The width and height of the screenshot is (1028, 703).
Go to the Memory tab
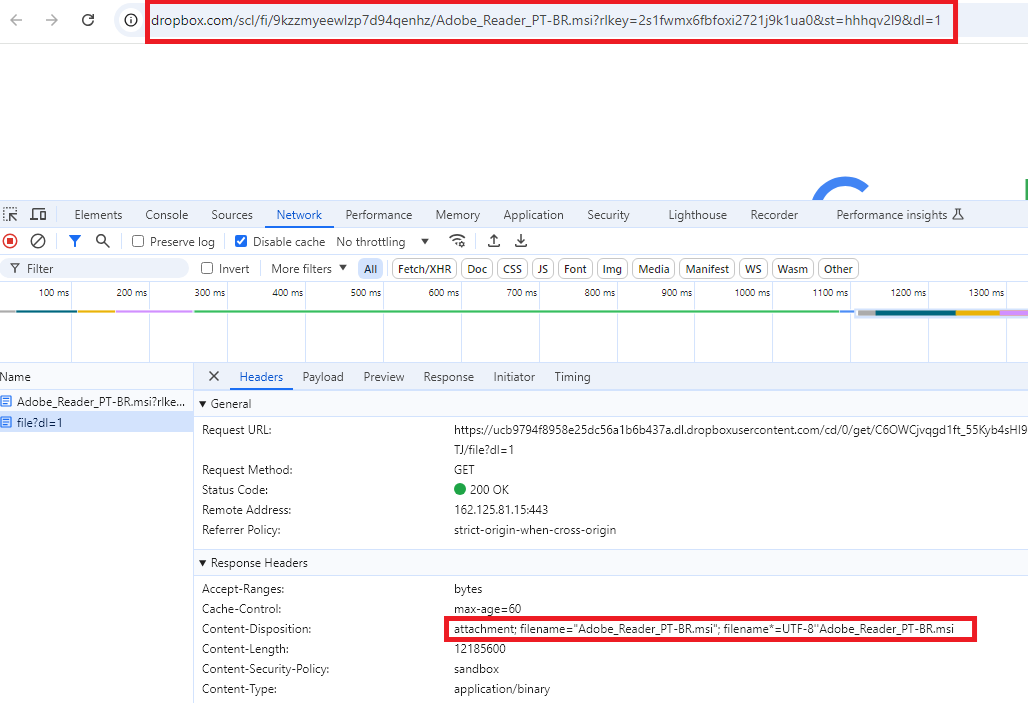pos(458,214)
